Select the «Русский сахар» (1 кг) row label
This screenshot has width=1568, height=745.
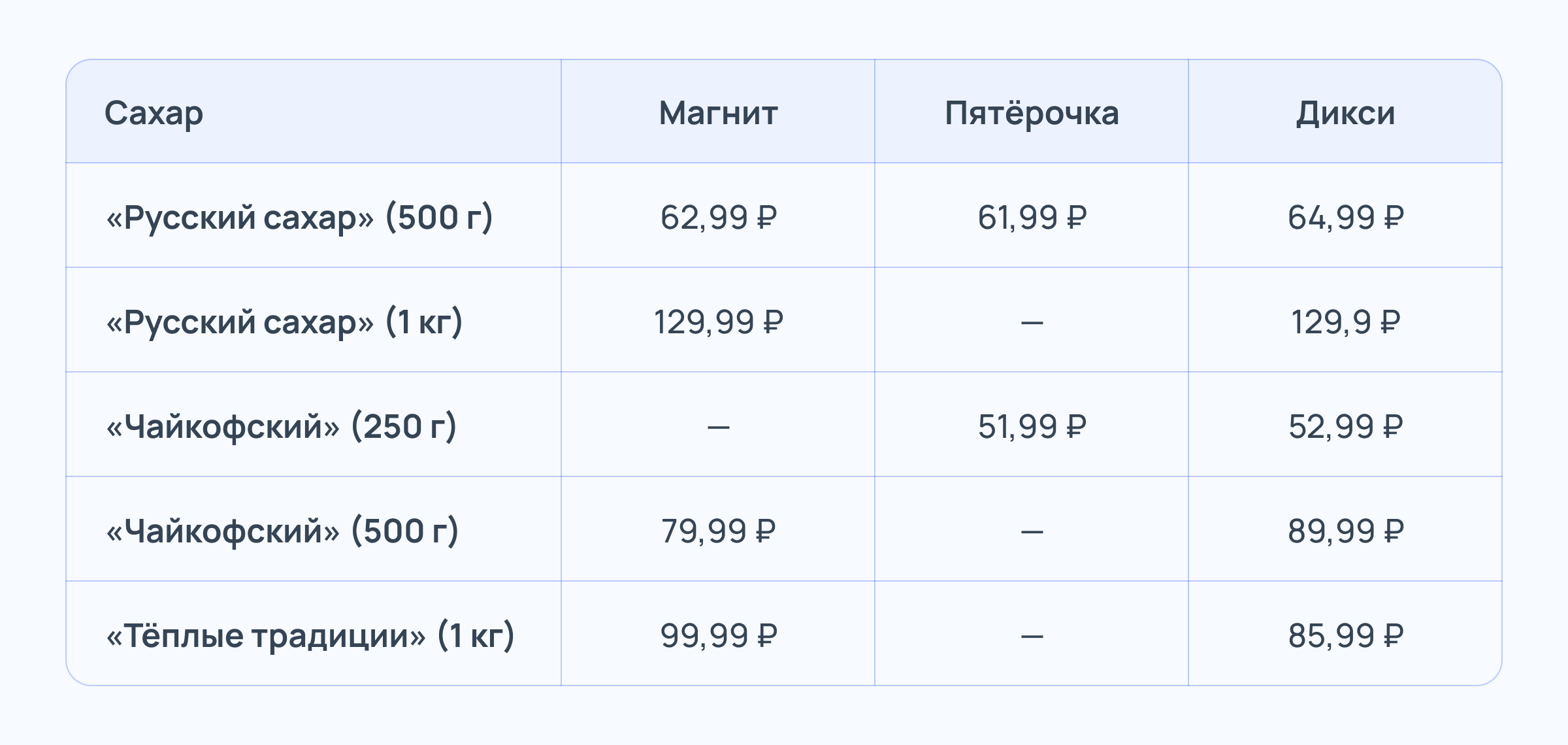tap(284, 322)
